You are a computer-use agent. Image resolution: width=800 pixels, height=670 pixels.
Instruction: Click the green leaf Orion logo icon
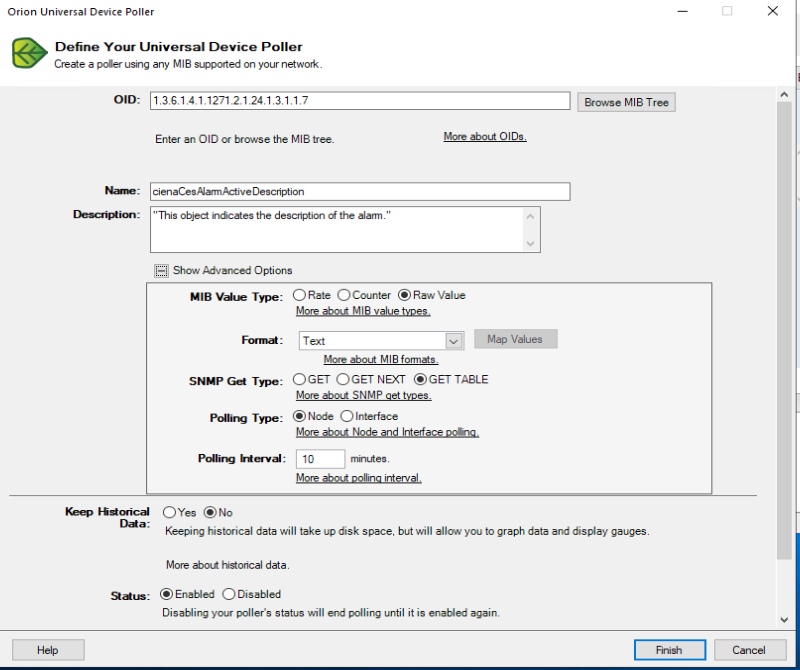[x=30, y=53]
